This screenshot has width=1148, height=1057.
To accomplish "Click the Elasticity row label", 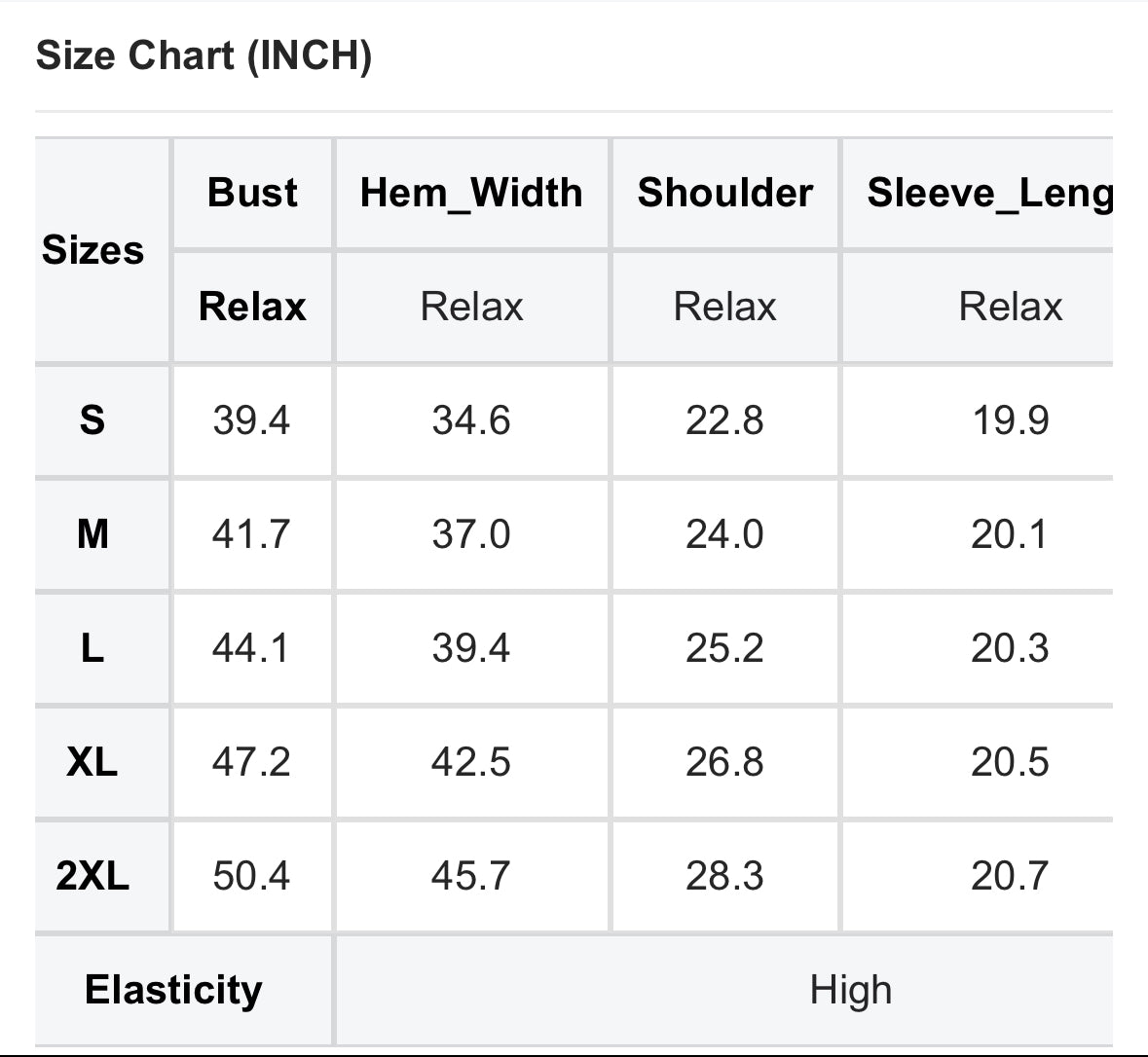I will tap(173, 990).
